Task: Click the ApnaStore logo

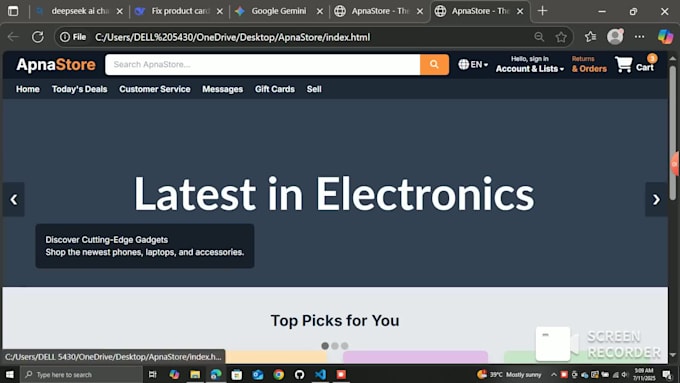Action: 56,65
